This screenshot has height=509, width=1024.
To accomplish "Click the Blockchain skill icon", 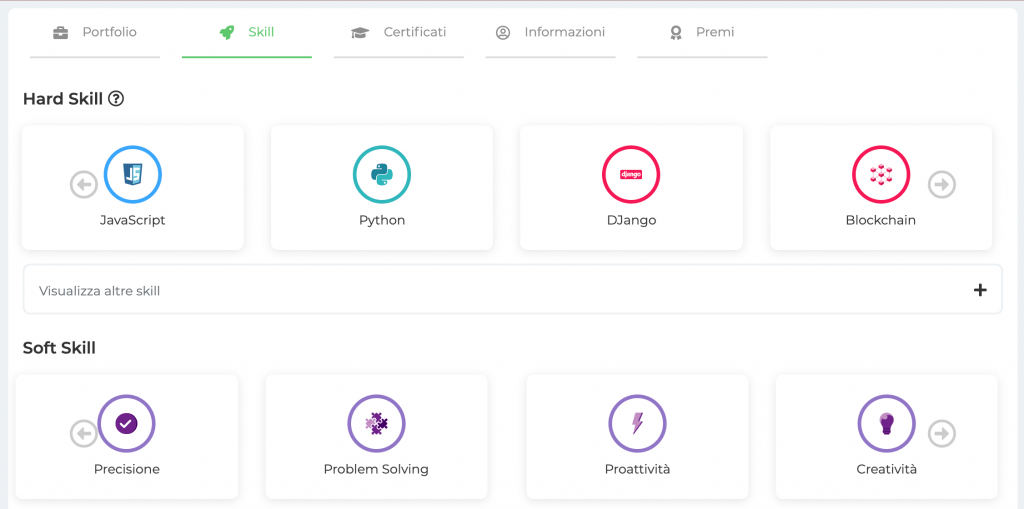I will click(x=881, y=174).
